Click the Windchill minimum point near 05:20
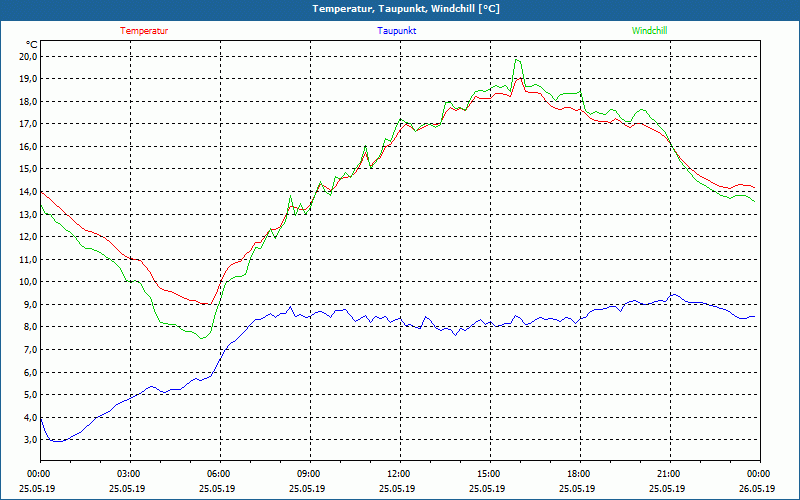 (202, 338)
